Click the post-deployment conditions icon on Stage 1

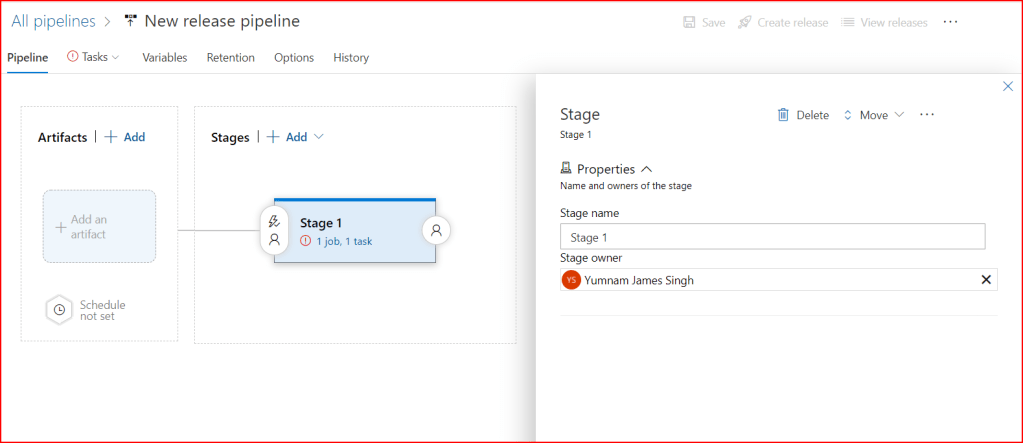click(x=436, y=230)
